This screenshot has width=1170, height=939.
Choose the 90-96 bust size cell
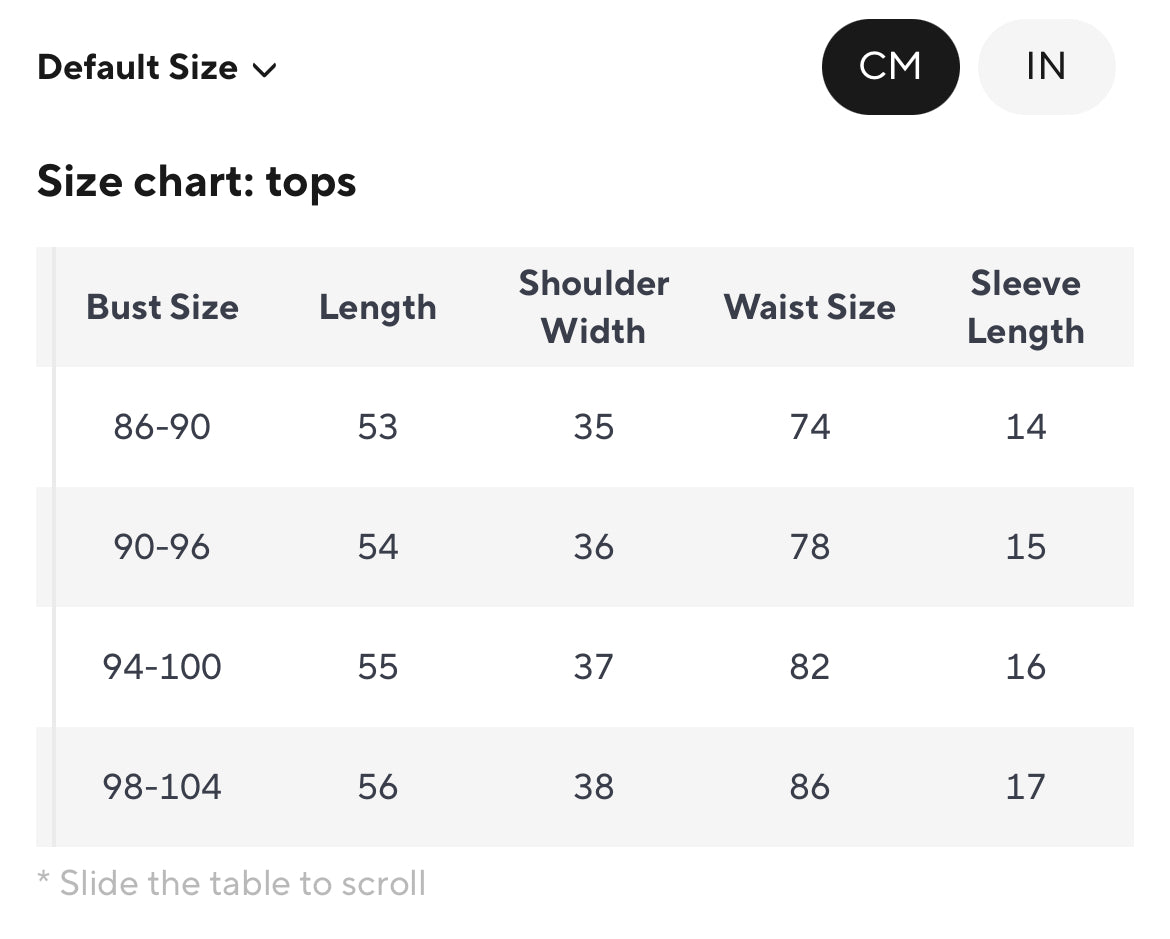tap(162, 547)
